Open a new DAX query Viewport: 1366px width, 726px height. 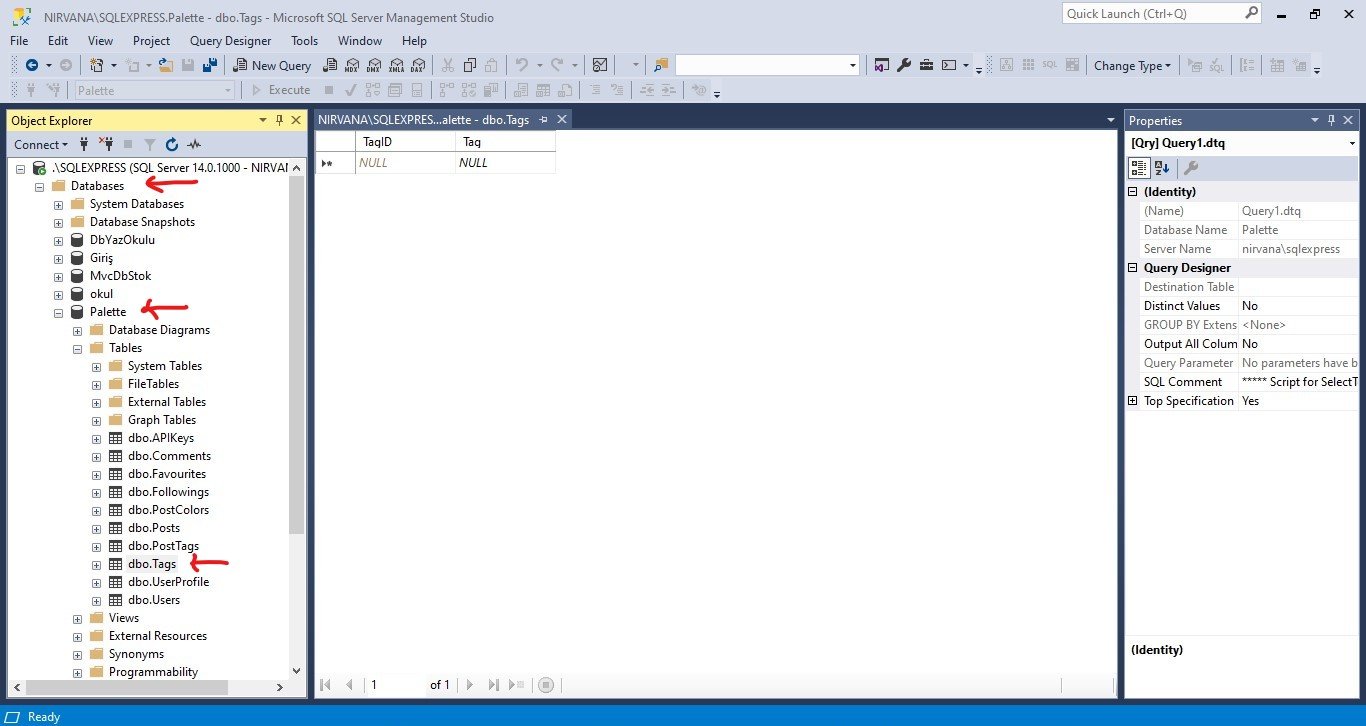(x=418, y=65)
